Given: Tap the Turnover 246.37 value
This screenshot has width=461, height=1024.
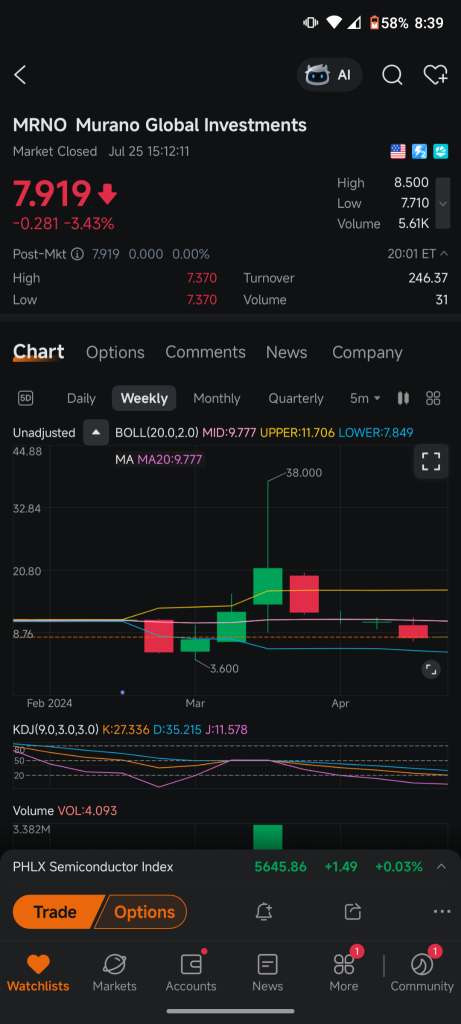Looking at the screenshot, I should coord(428,278).
